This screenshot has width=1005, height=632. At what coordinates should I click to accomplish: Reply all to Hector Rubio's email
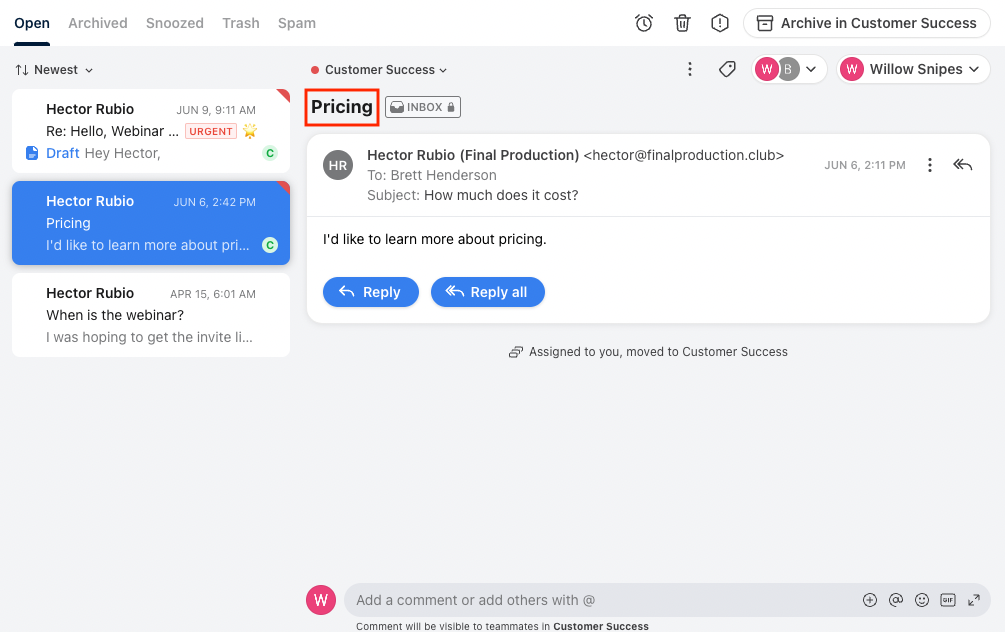point(488,292)
